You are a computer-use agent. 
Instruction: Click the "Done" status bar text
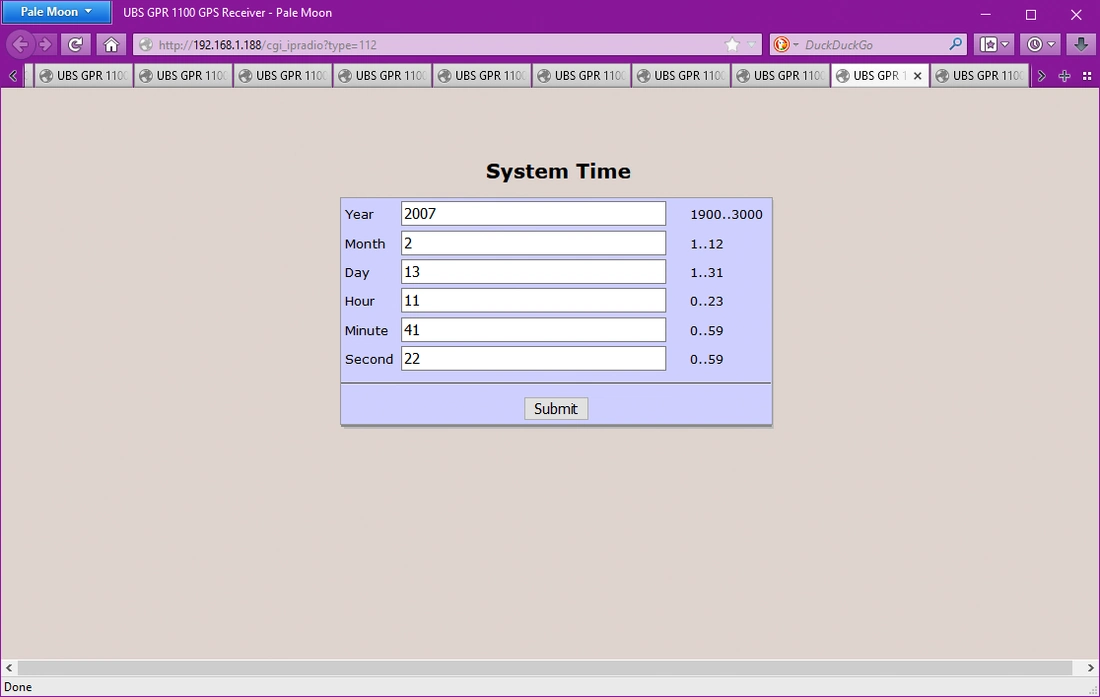click(18, 687)
